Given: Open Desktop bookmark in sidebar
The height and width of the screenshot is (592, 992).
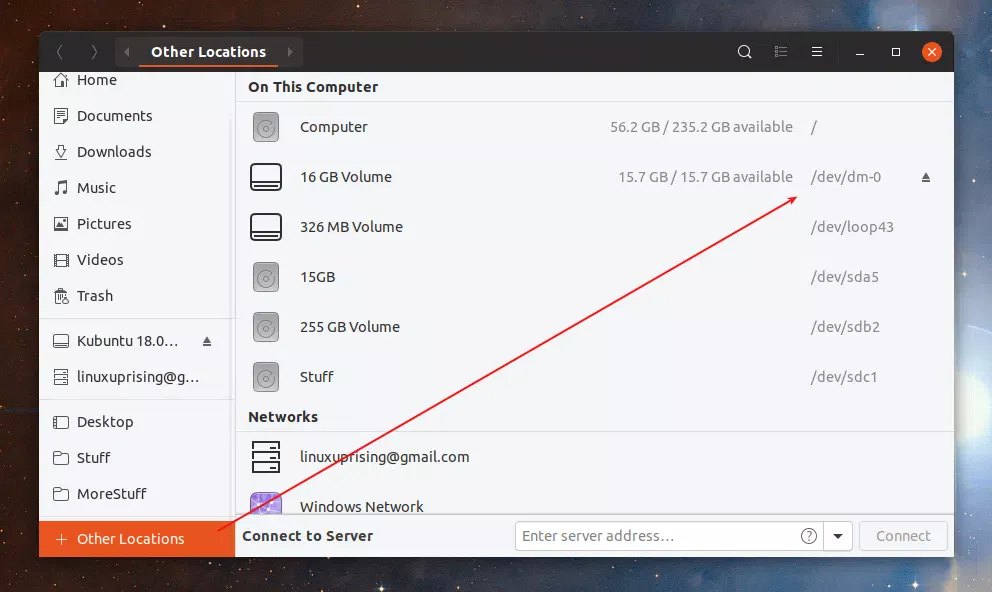Looking at the screenshot, I should (136, 422).
